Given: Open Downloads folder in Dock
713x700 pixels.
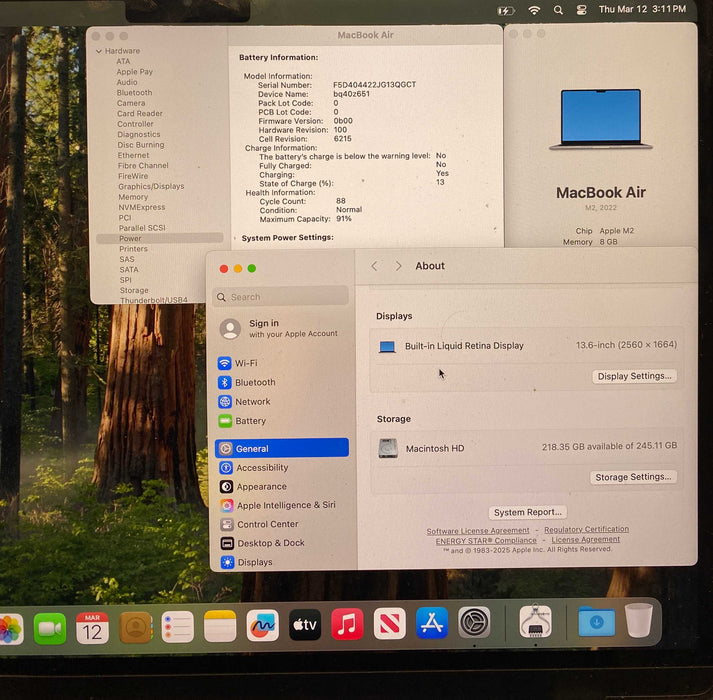Looking at the screenshot, I should 597,621.
